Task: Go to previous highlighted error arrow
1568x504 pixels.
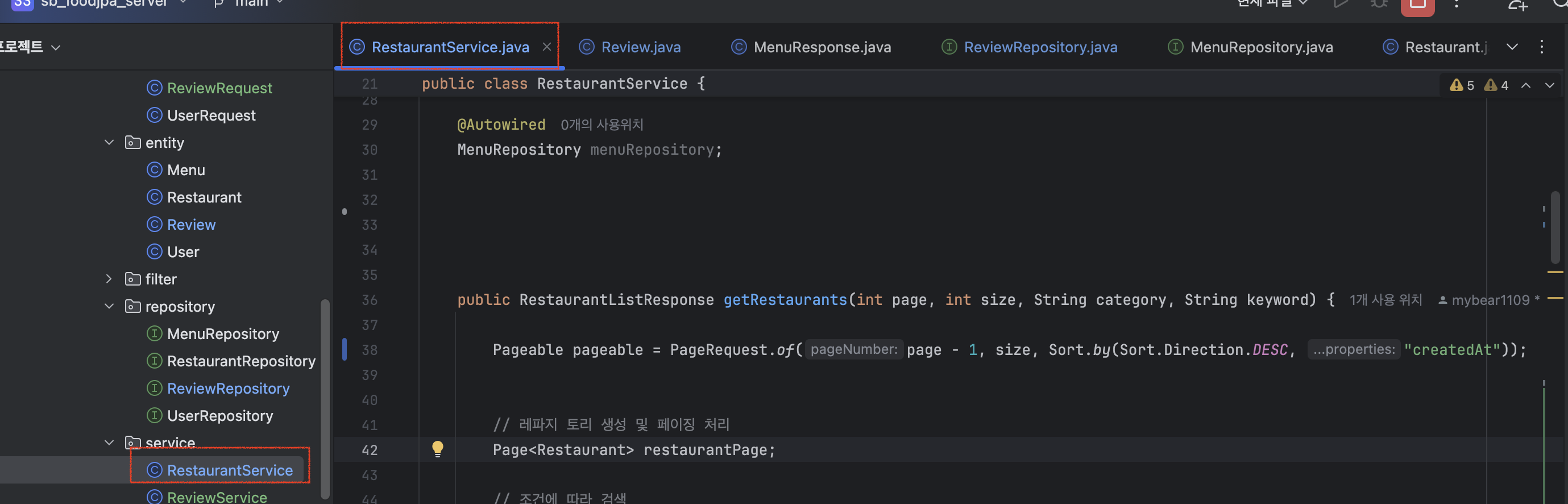Action: [x=1526, y=85]
